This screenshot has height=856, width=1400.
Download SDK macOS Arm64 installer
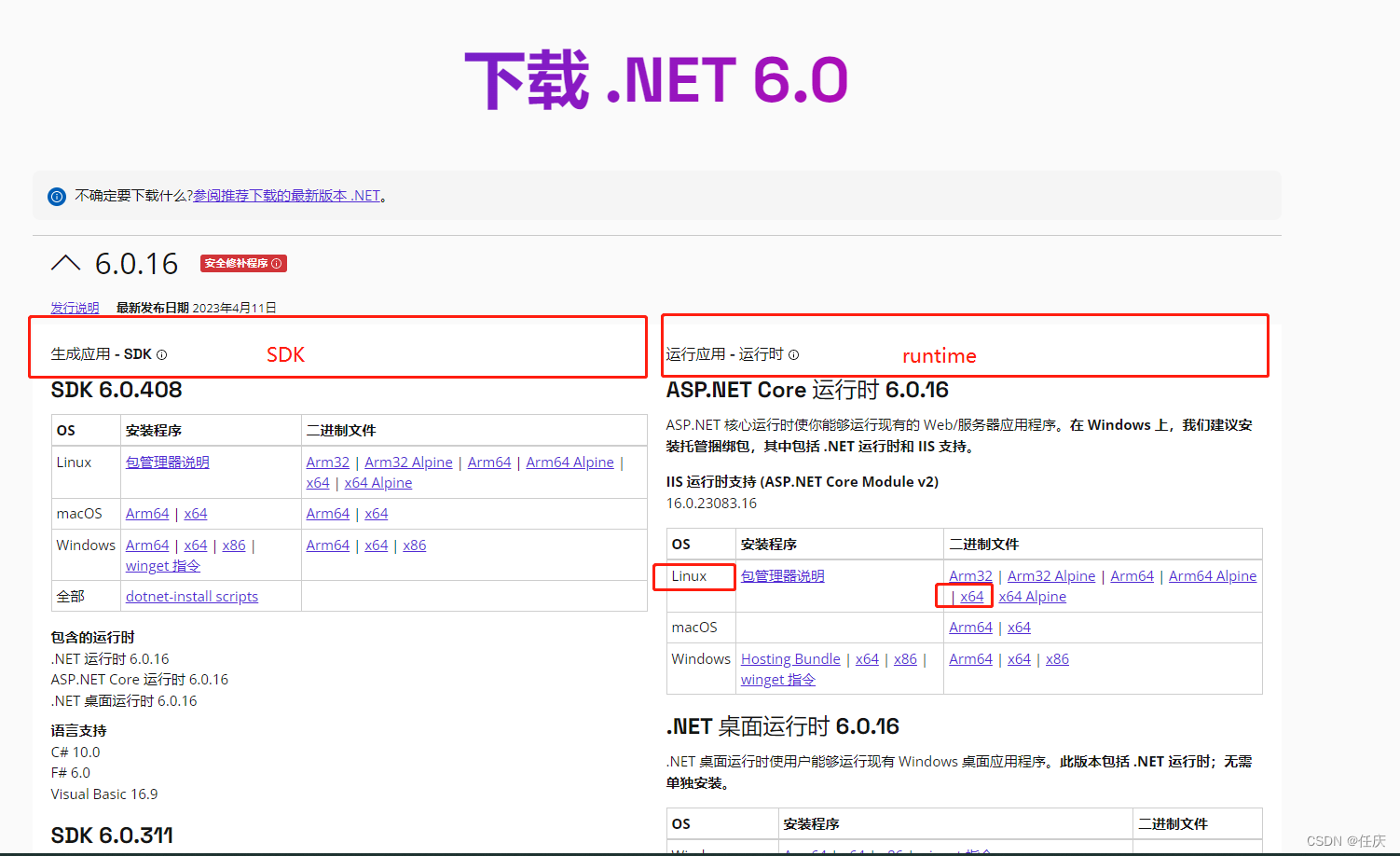(147, 514)
